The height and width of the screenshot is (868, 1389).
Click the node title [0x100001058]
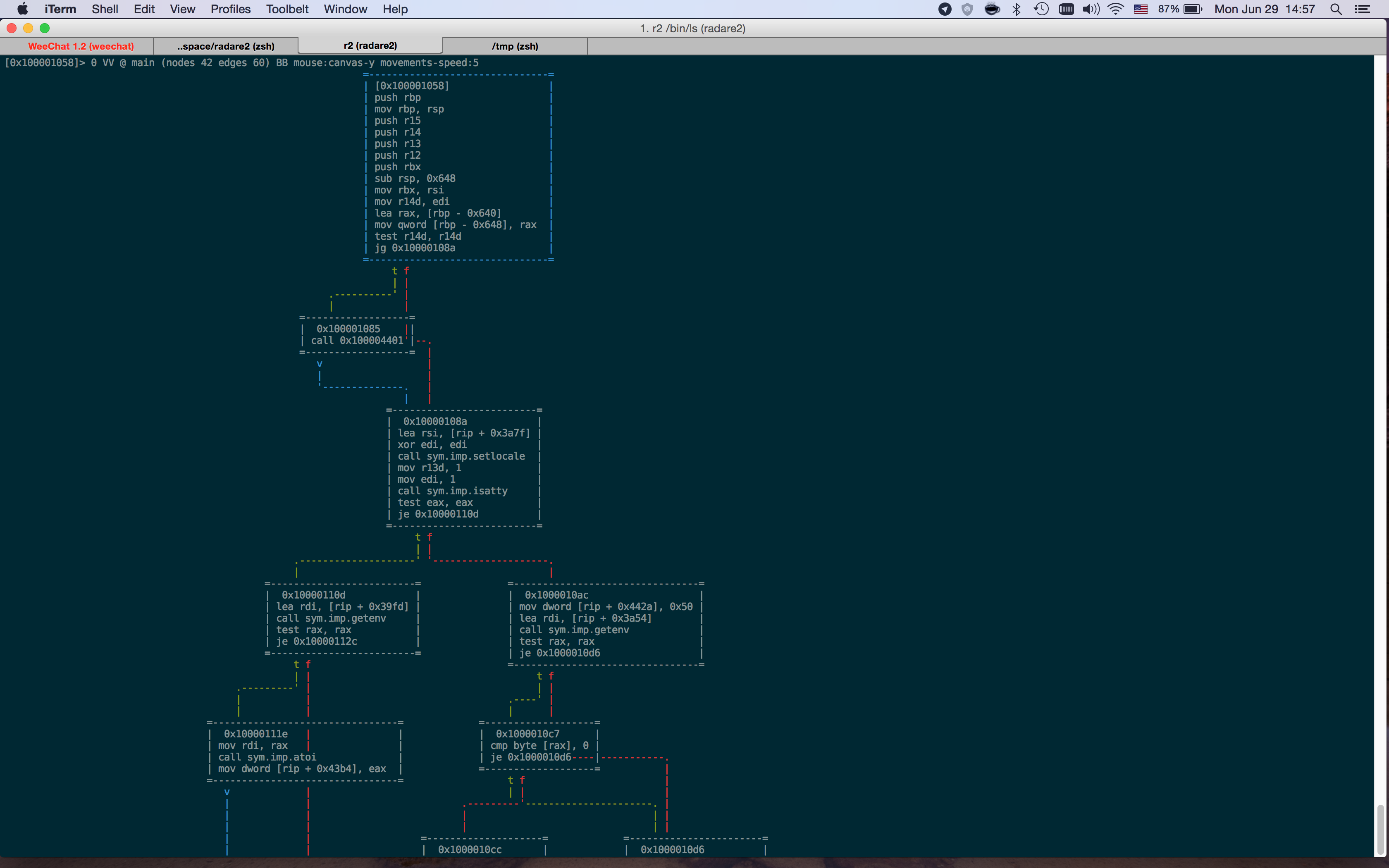click(412, 86)
